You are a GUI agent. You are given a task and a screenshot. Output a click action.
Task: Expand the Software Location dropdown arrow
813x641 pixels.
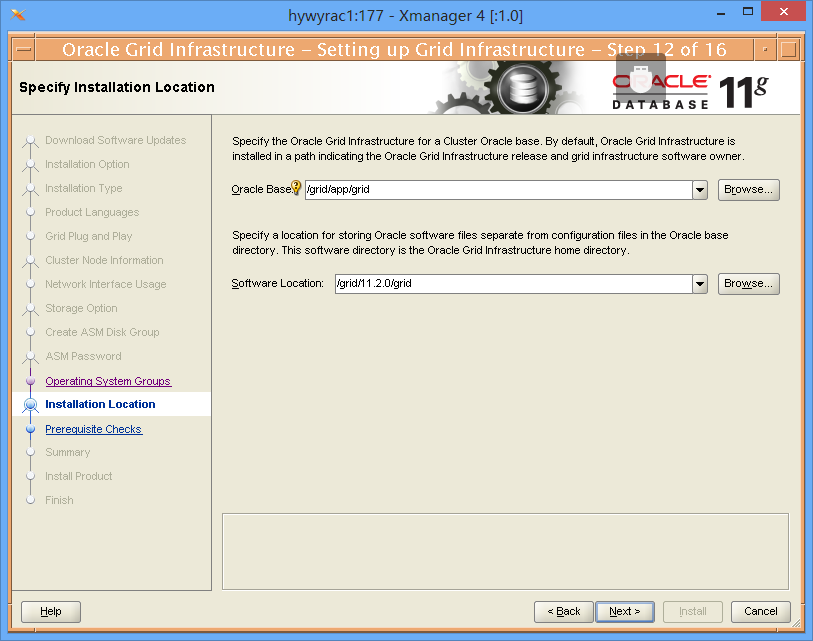coord(700,284)
